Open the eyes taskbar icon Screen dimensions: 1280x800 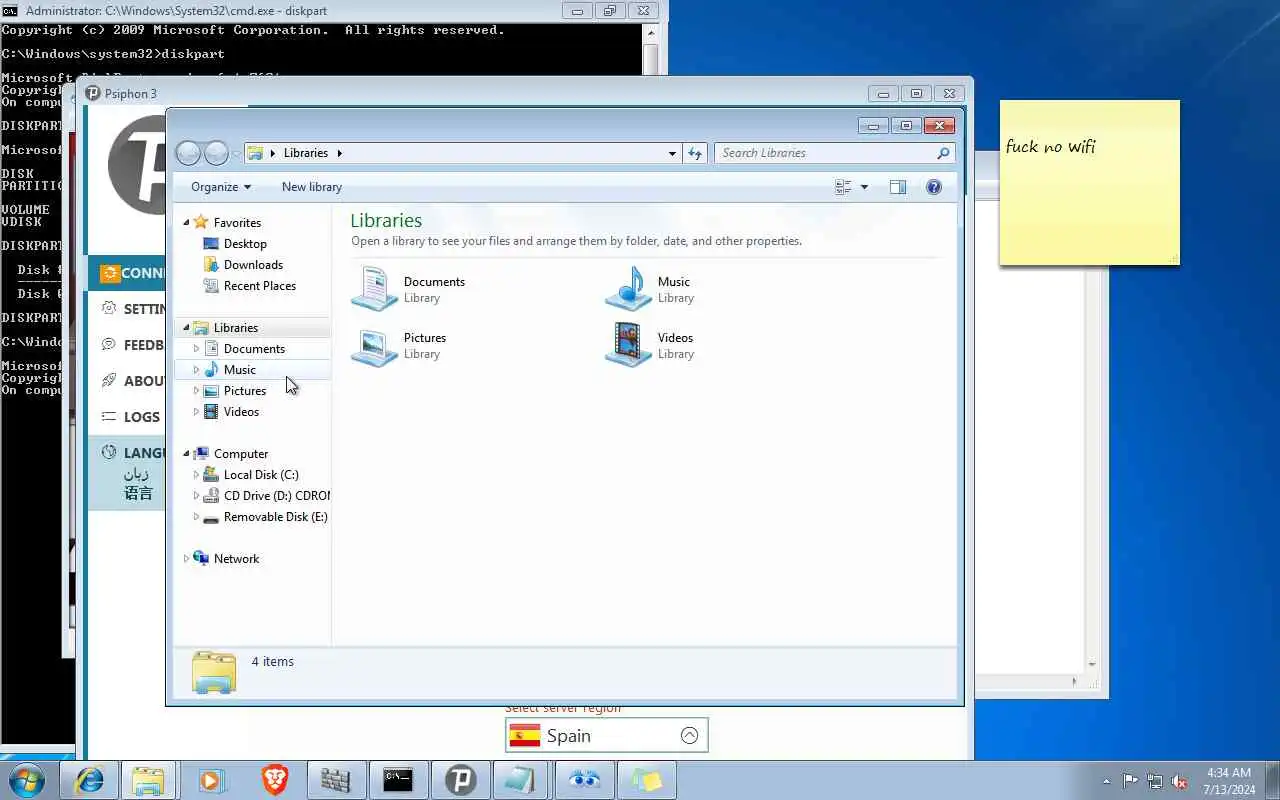(584, 780)
